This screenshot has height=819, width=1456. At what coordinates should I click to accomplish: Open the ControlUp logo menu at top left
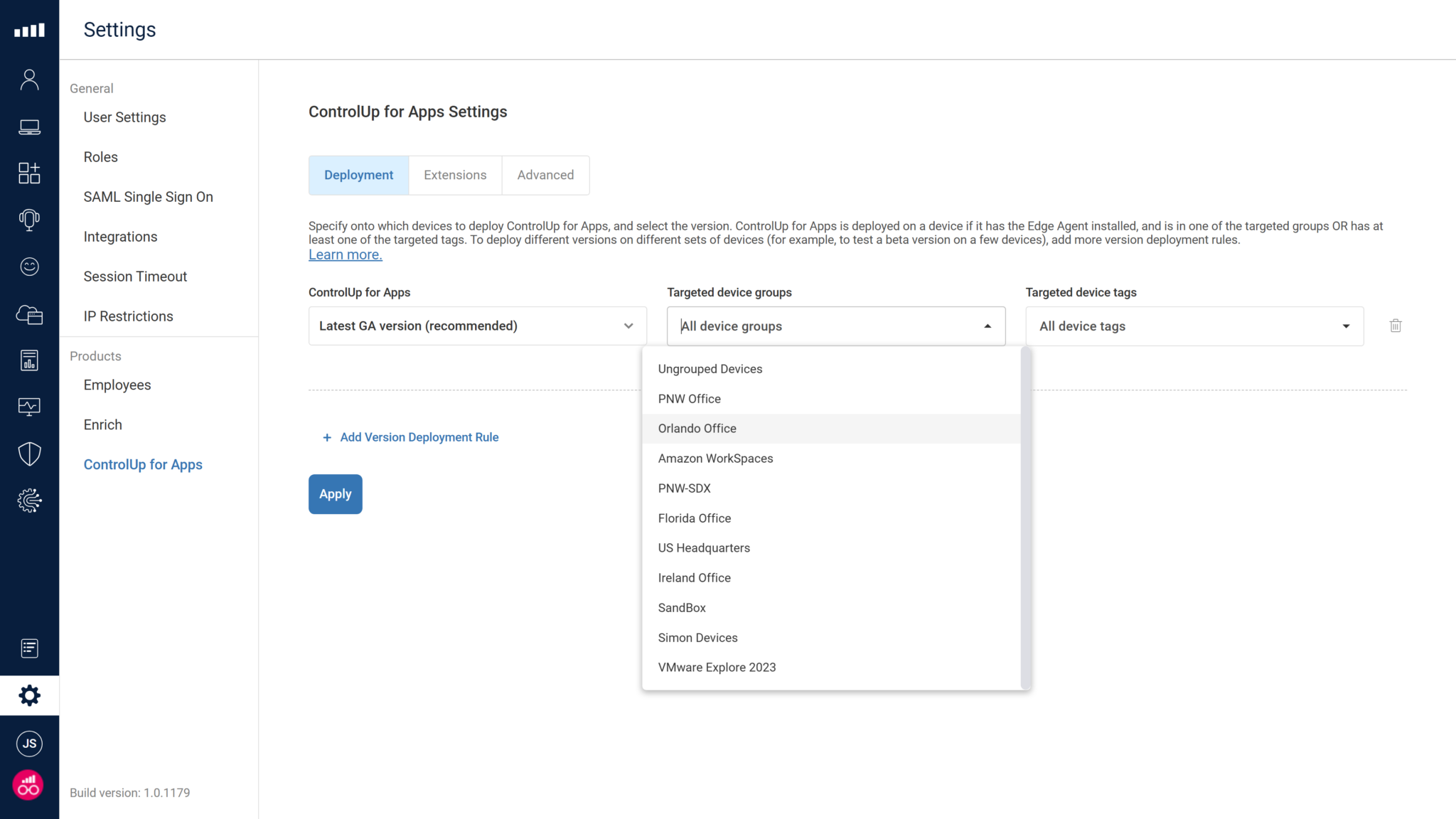tap(29, 29)
